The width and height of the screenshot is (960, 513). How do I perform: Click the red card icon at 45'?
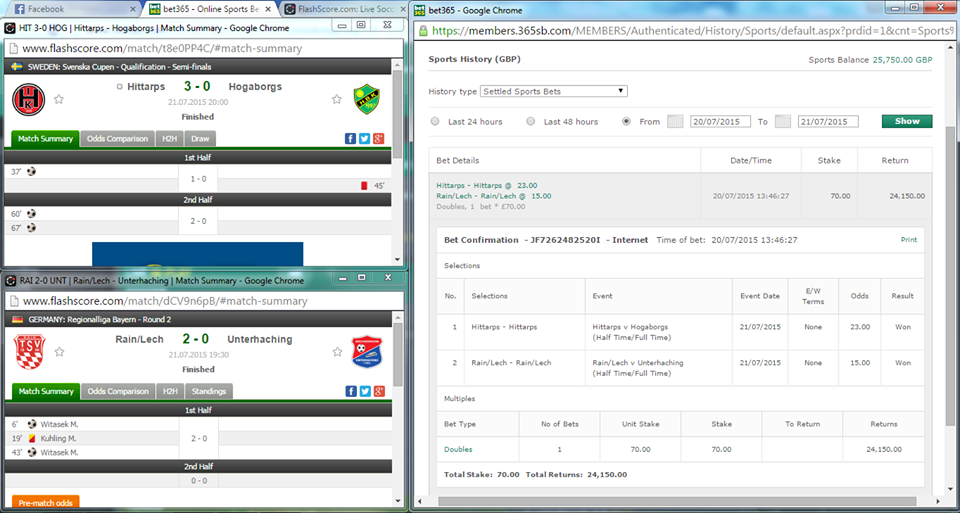coord(364,185)
